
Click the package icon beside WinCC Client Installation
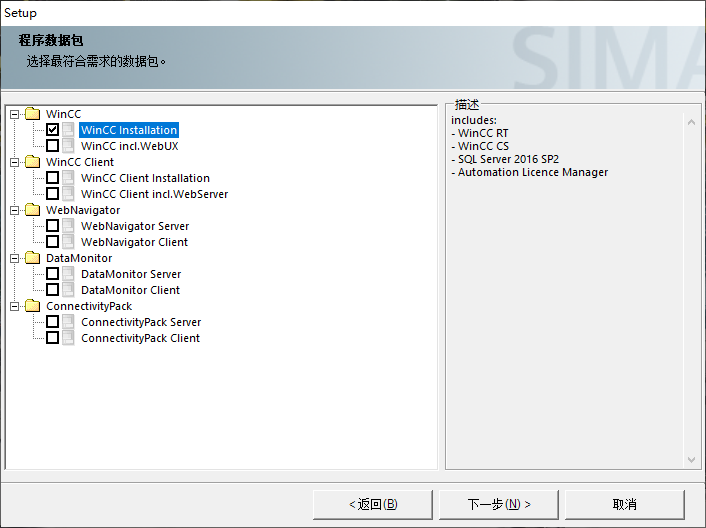[68, 178]
